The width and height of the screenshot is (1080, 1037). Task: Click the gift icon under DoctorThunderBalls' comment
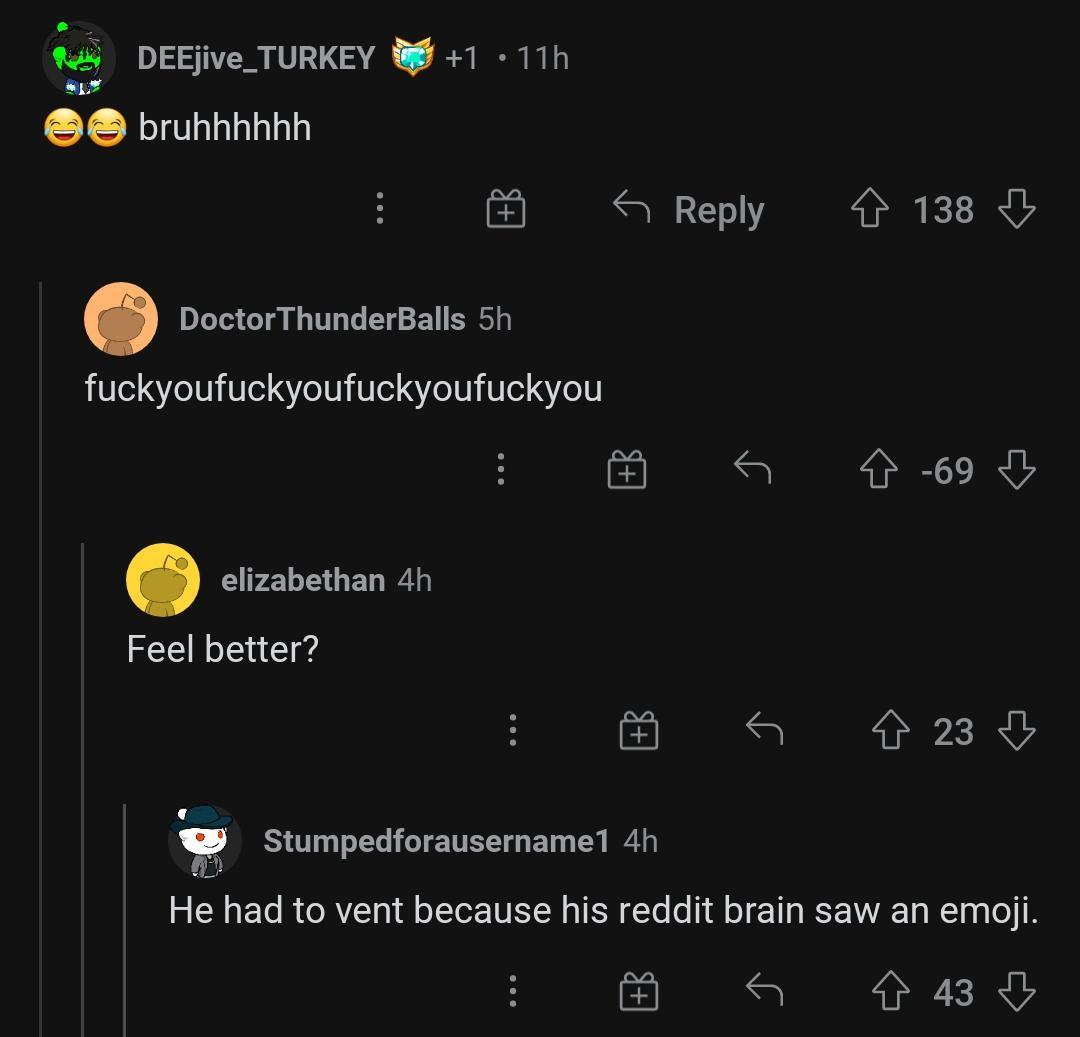626,470
